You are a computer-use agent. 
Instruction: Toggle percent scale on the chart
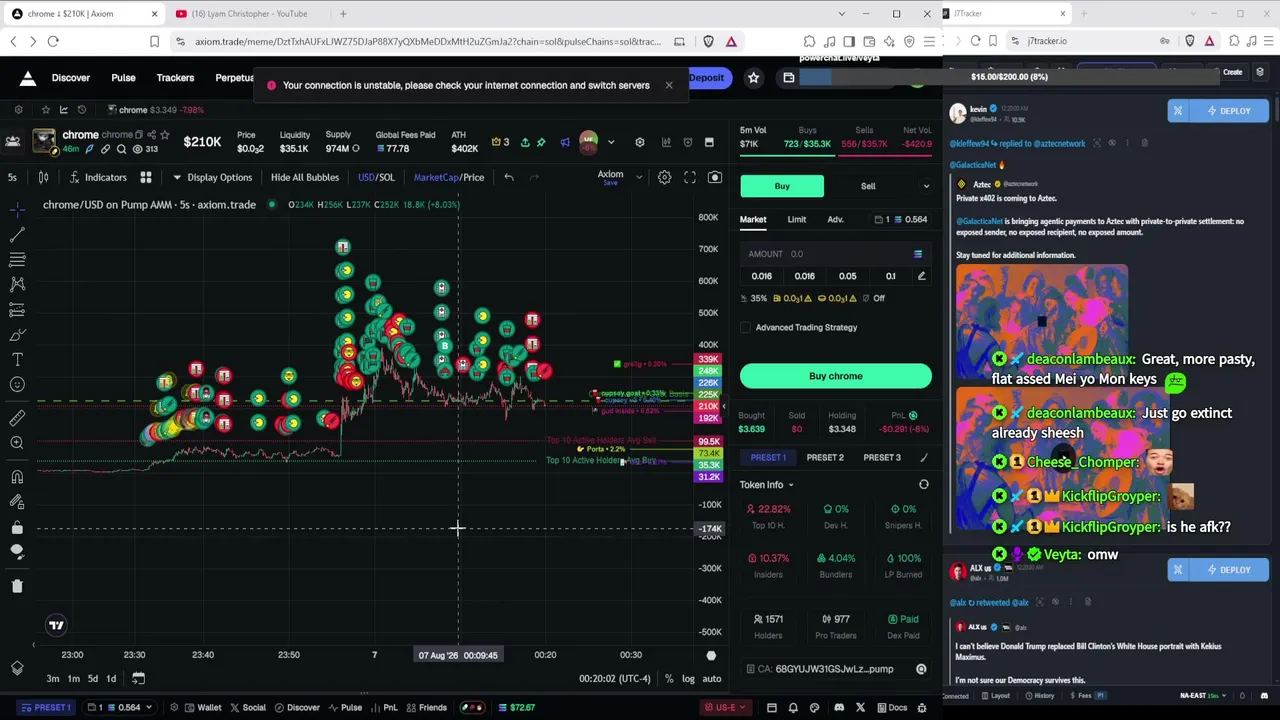tap(669, 679)
